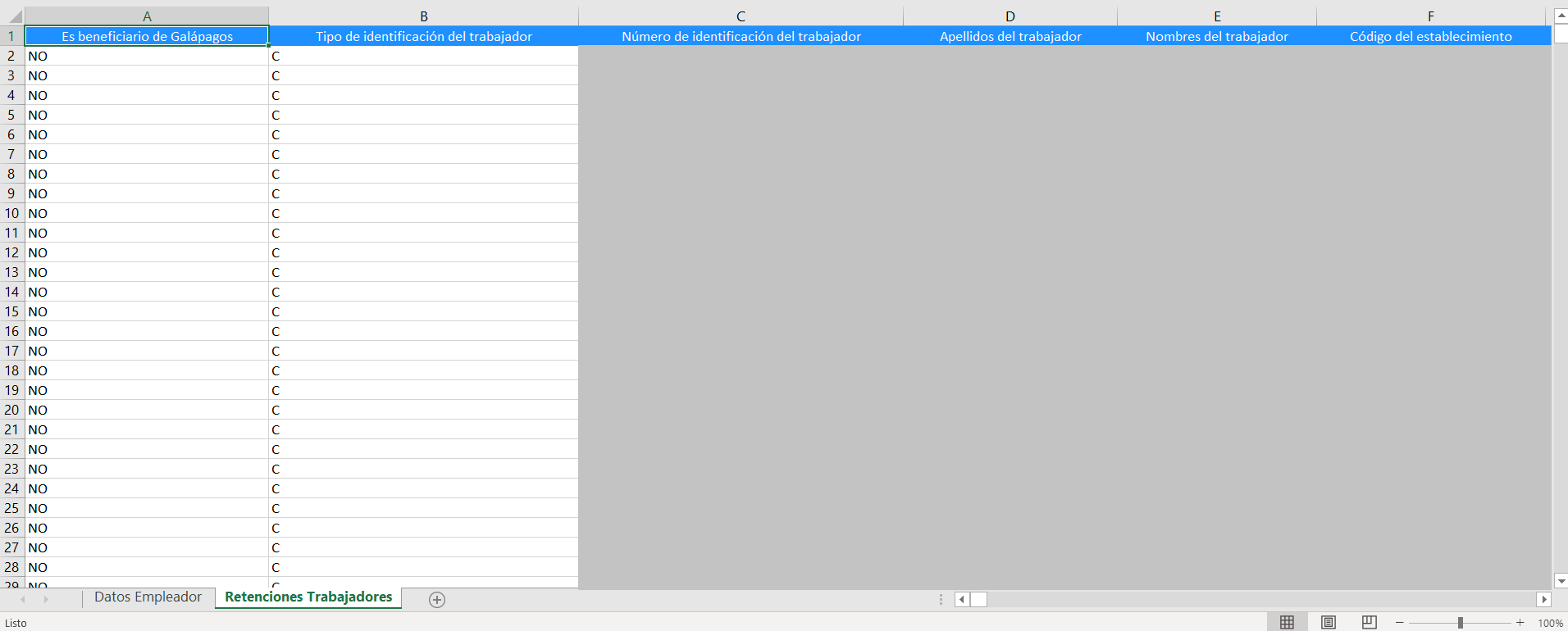This screenshot has width=1568, height=631.
Task: Select the C cell in row 20
Action: click(x=424, y=410)
